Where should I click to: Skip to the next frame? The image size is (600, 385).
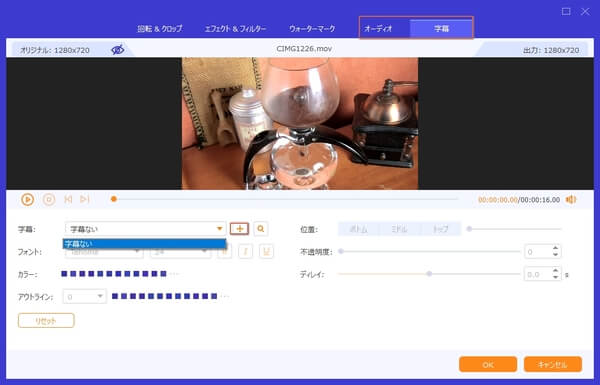click(85, 199)
